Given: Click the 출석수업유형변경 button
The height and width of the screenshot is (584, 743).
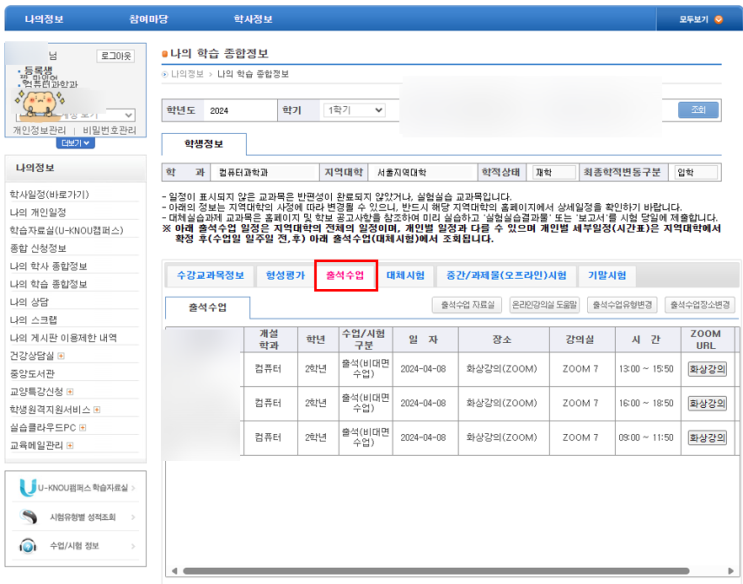Looking at the screenshot, I should (622, 305).
